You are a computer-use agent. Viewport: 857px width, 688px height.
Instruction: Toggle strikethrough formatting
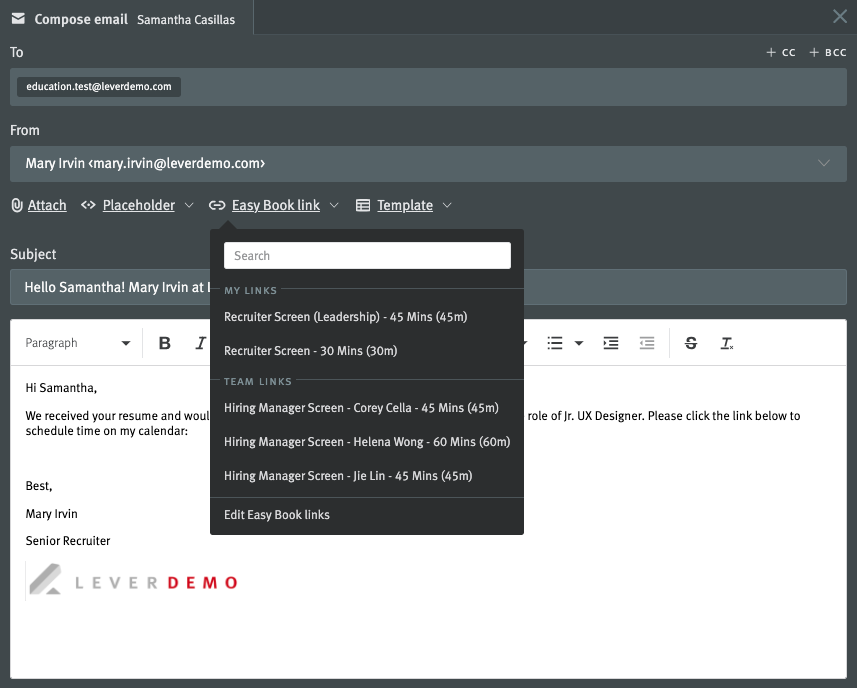coord(691,343)
